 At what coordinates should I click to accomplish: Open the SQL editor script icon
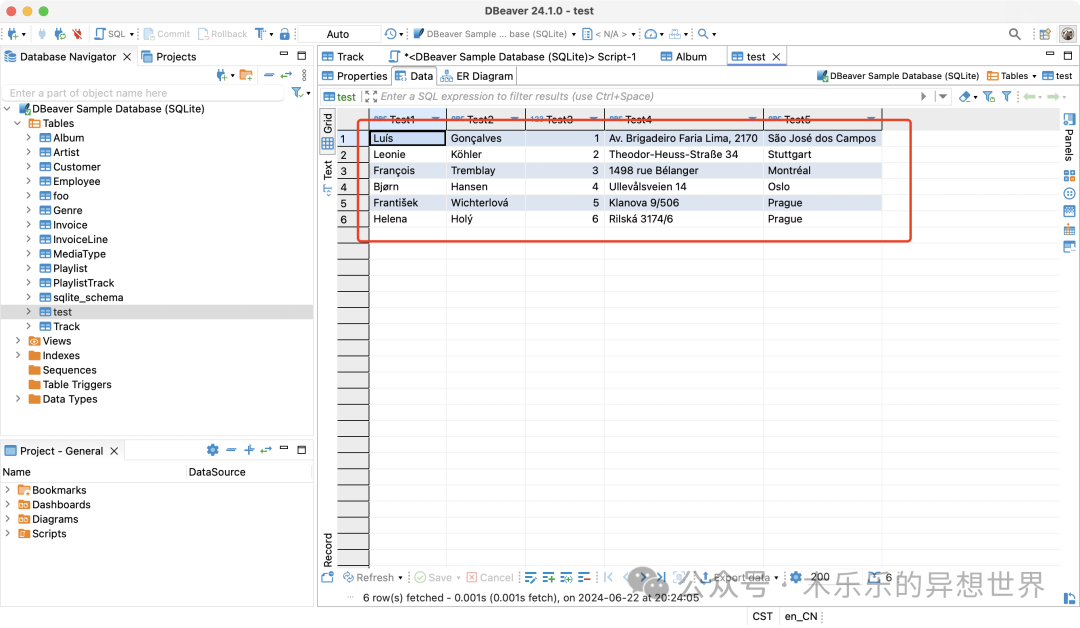pos(100,34)
